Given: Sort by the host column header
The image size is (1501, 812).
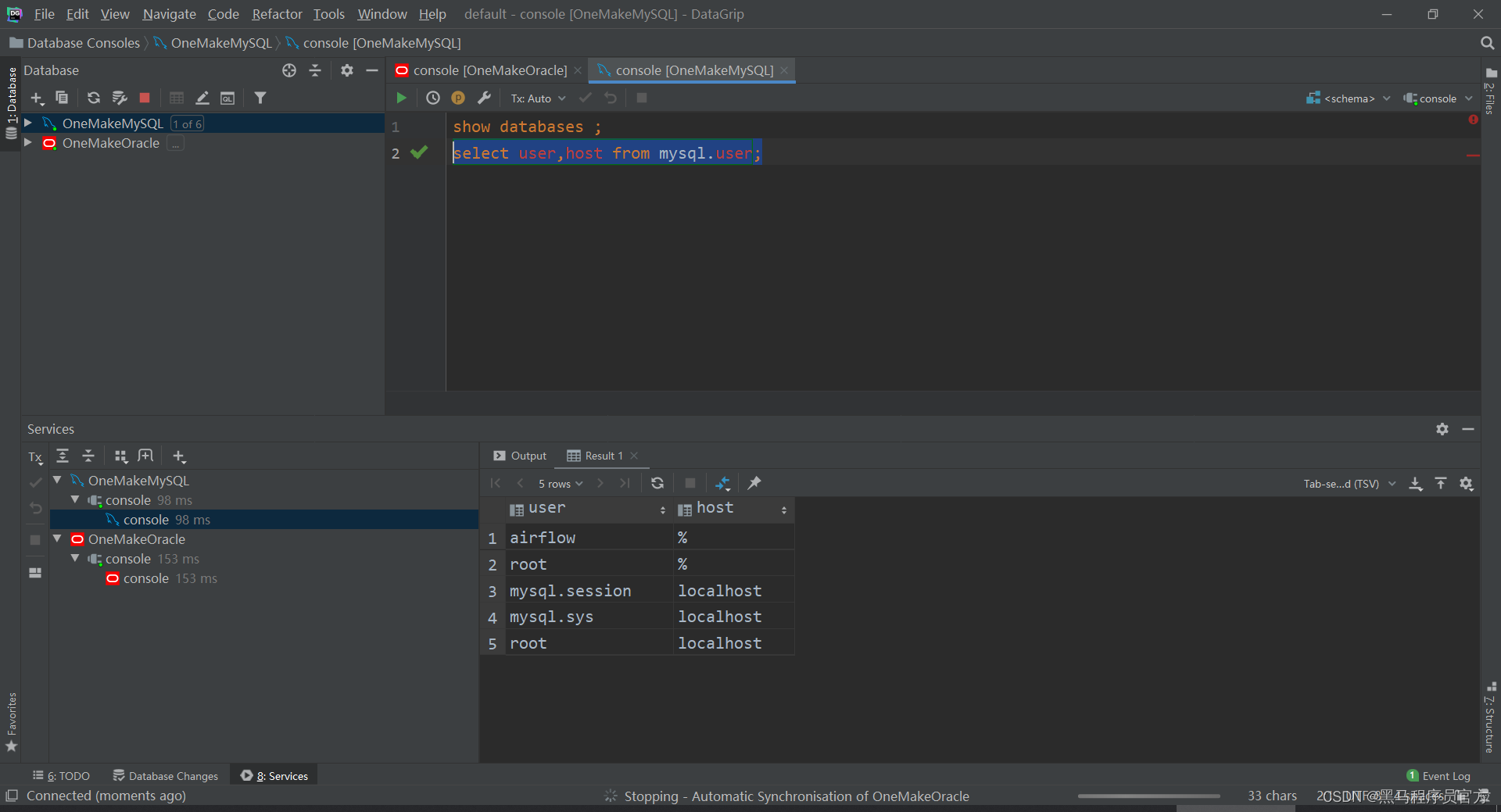Looking at the screenshot, I should pos(733,509).
